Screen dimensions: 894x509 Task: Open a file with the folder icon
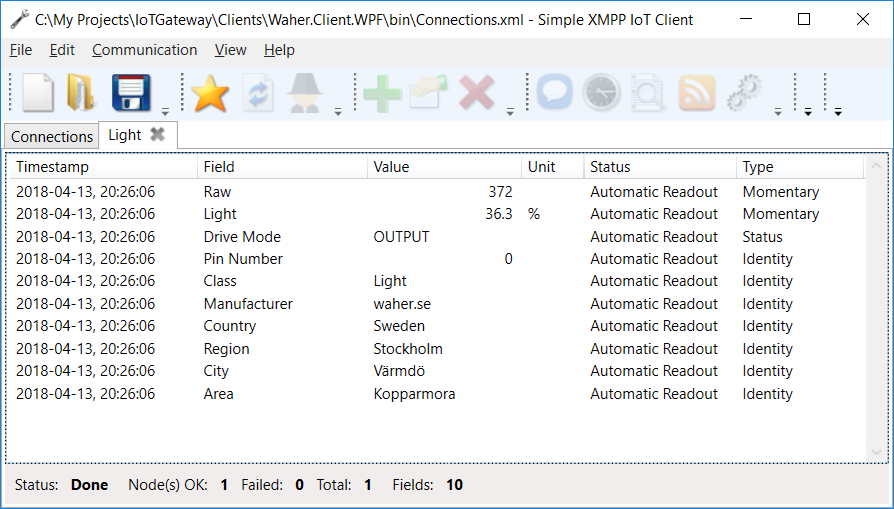tap(80, 93)
